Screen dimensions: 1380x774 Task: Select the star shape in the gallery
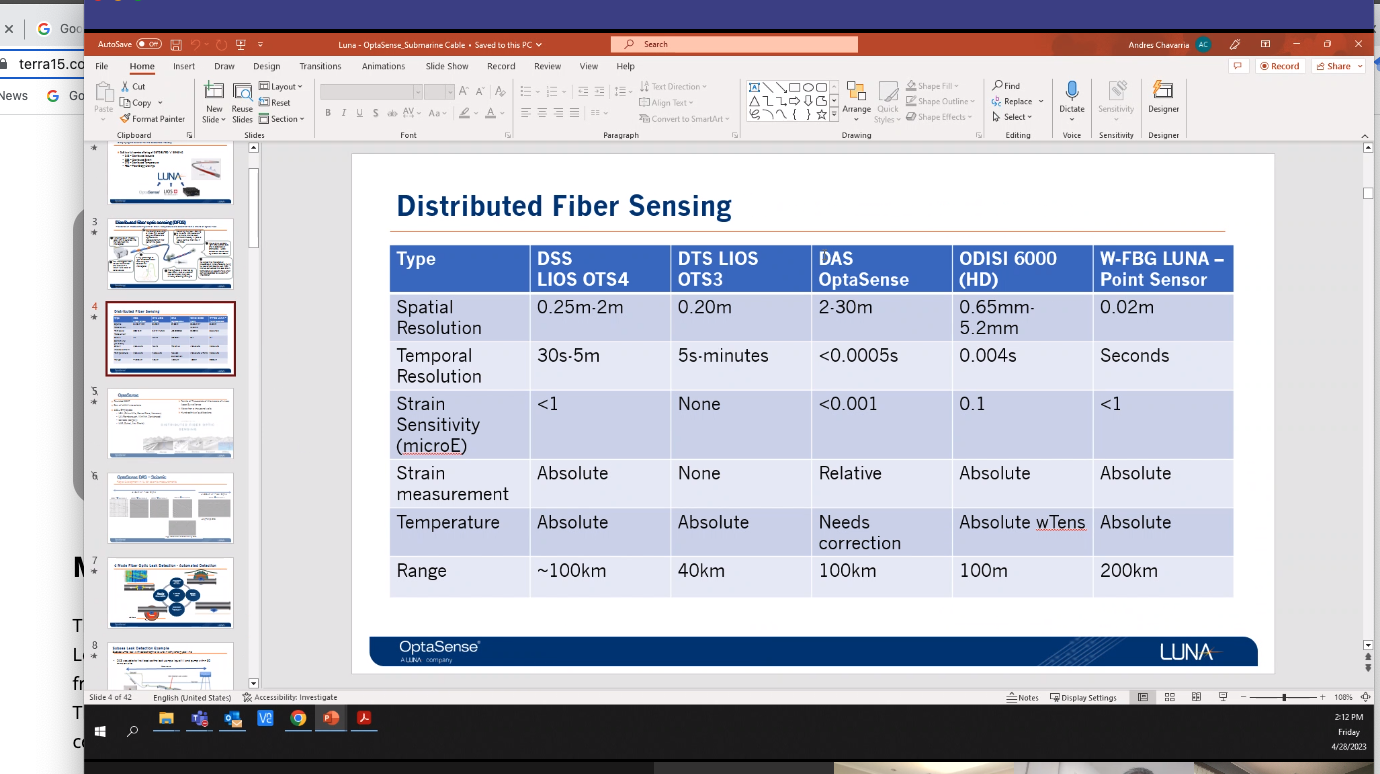[x=821, y=115]
